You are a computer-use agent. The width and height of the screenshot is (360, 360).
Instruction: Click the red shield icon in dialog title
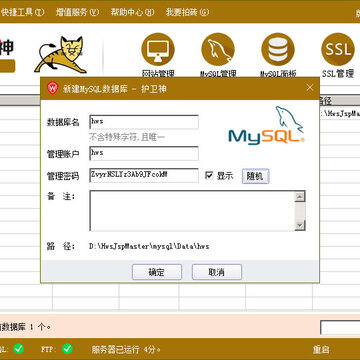(x=53, y=89)
